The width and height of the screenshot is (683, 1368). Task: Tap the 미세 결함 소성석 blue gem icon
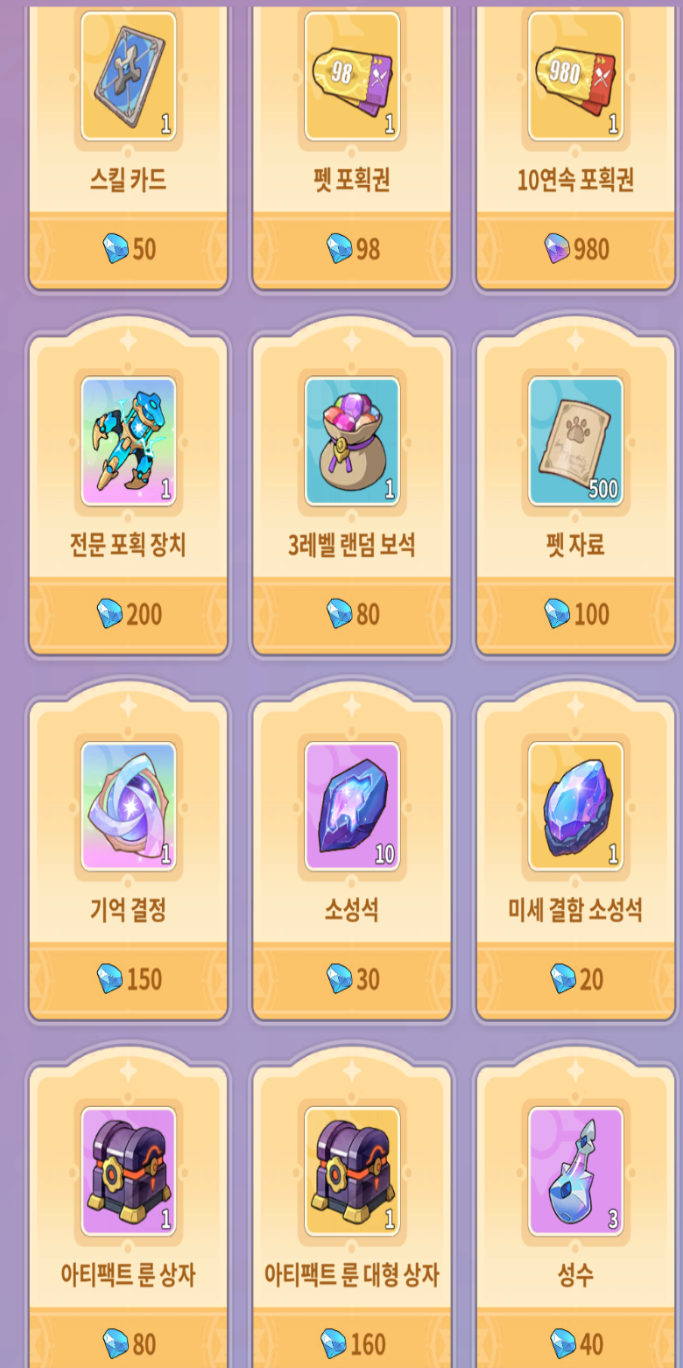point(575,806)
